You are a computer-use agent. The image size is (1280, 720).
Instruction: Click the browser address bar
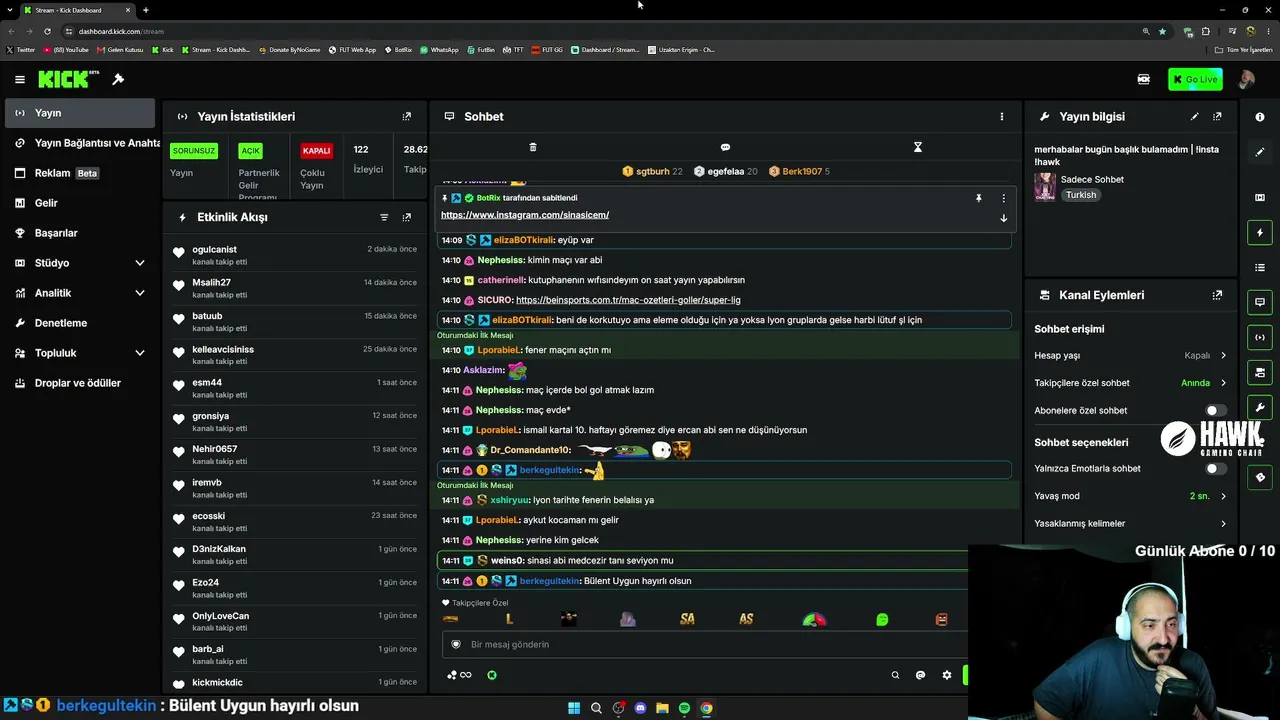(x=600, y=31)
